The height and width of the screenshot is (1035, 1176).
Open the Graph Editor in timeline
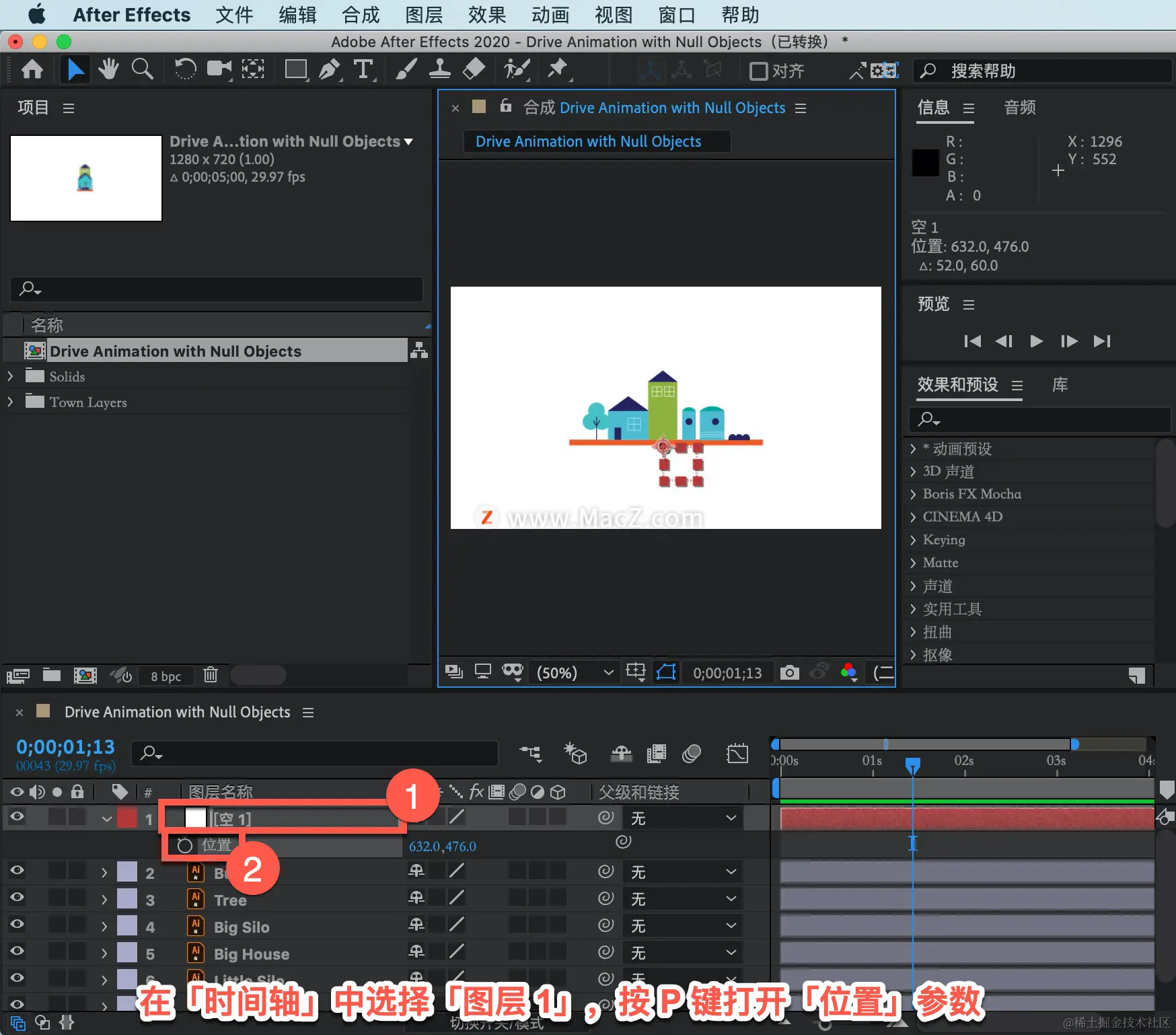737,754
